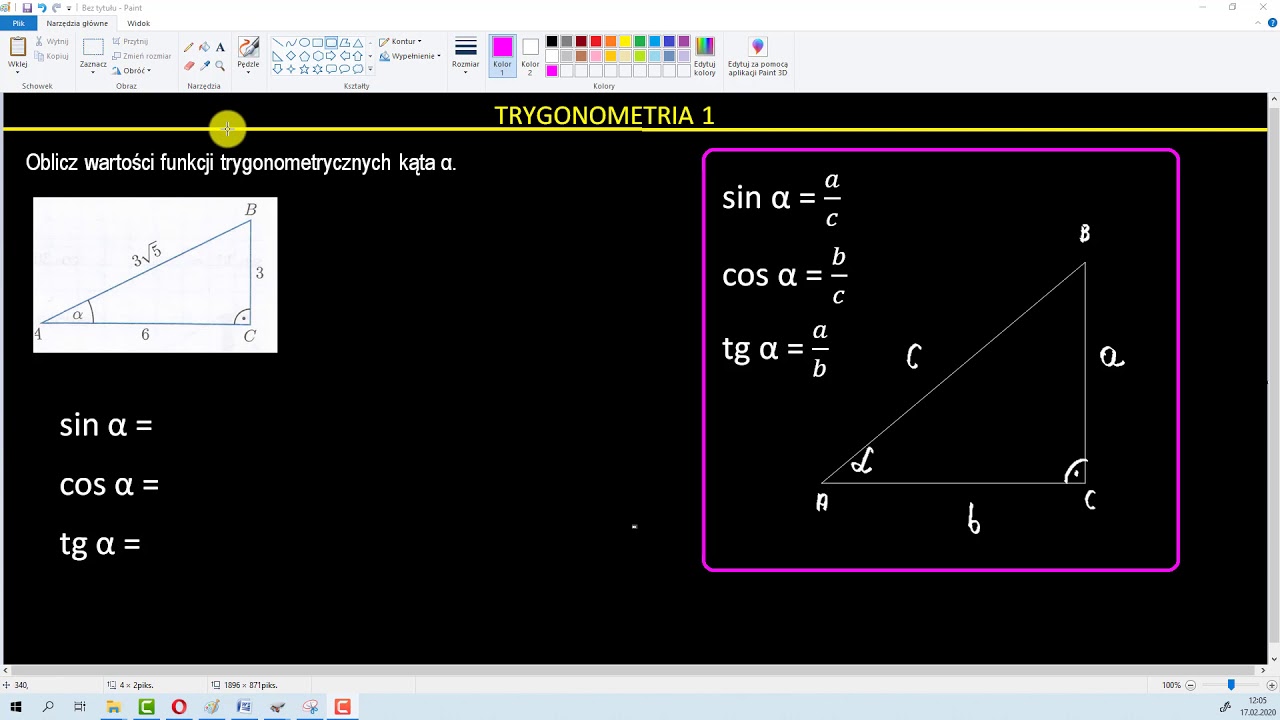Select the Fill with color bucket tool
Screen dimensions: 1280x720
204,47
